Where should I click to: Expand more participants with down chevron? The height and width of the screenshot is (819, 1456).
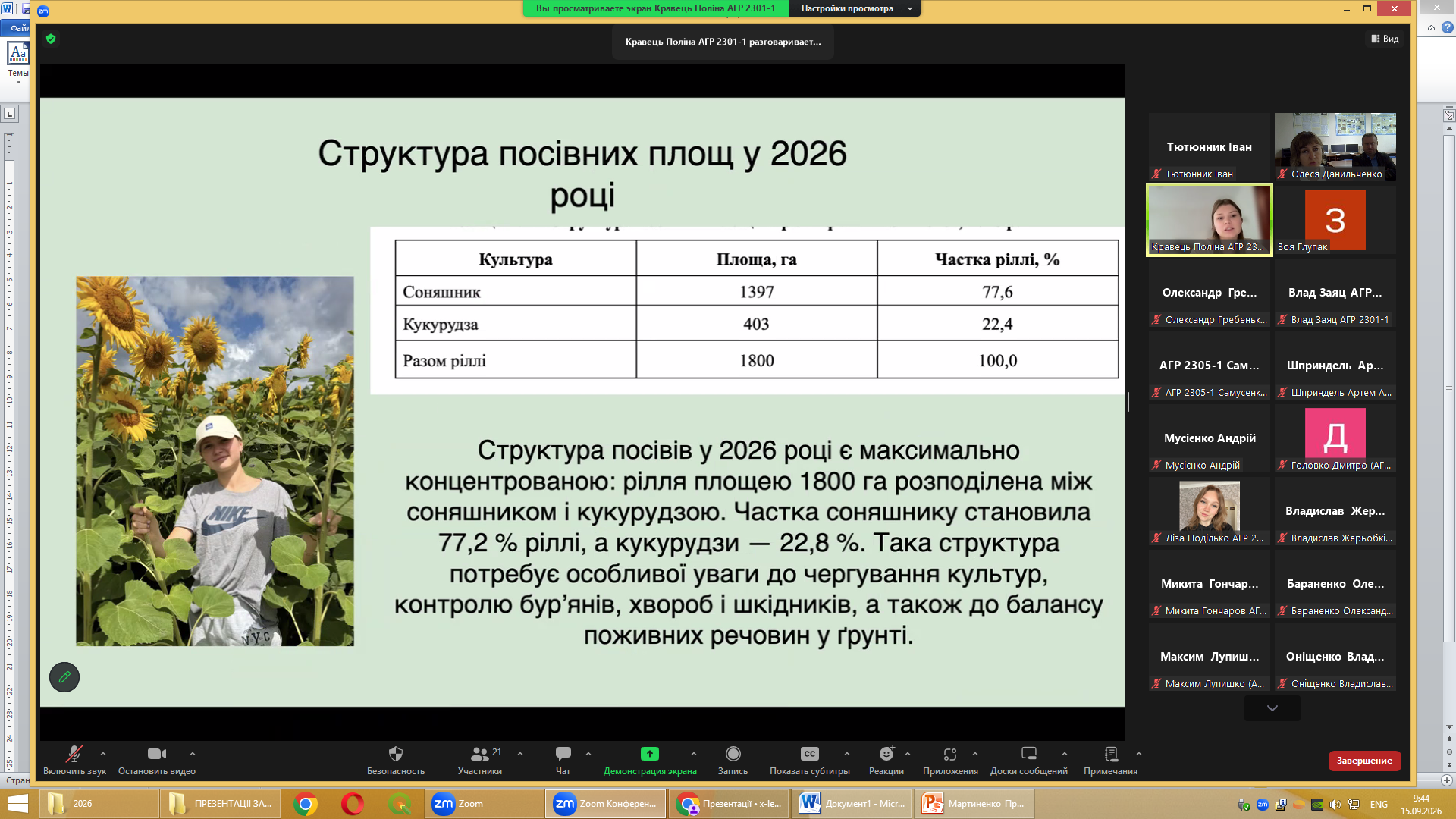point(1272,708)
